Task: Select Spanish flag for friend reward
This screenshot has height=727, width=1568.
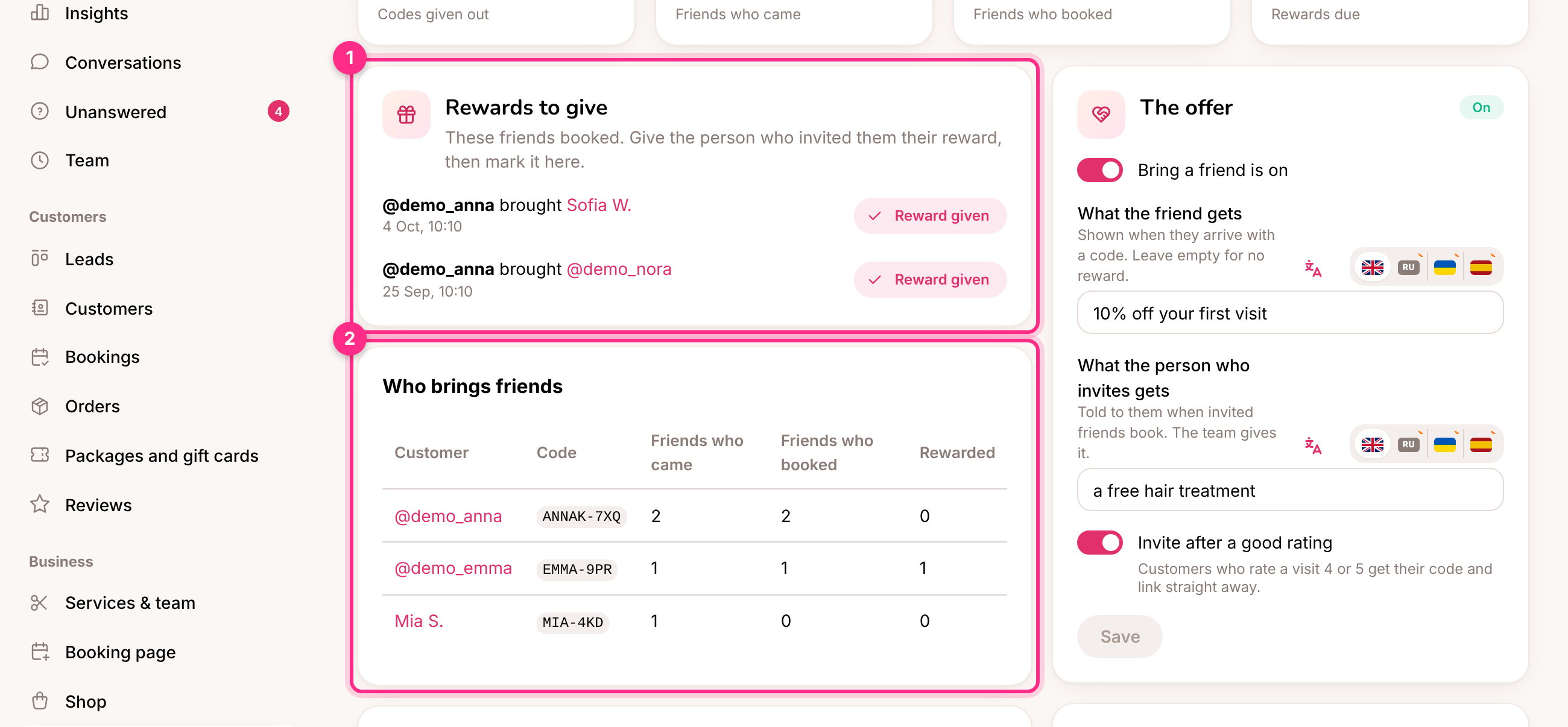Action: click(1481, 267)
